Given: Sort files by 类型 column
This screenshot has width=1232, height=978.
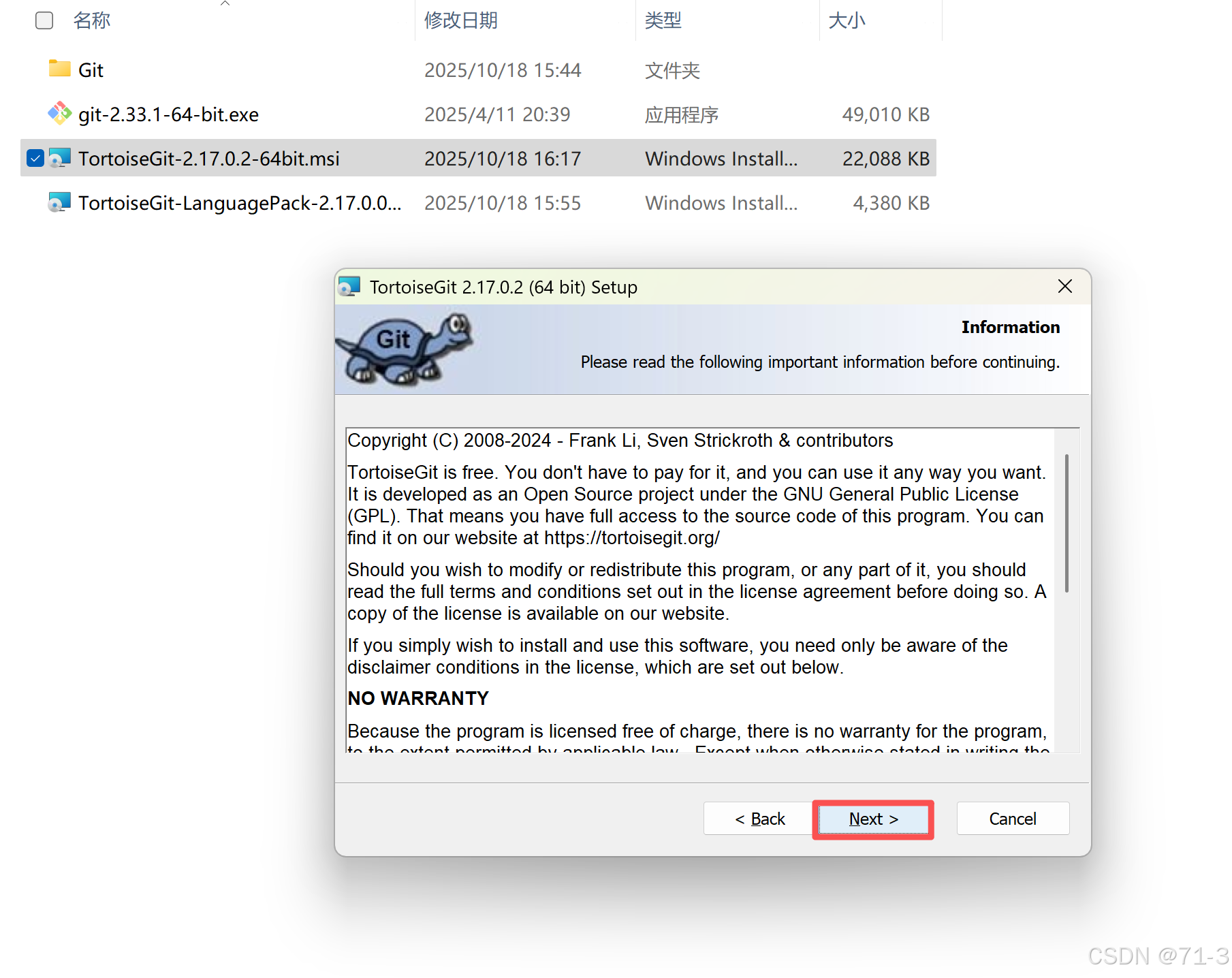Looking at the screenshot, I should pos(663,20).
